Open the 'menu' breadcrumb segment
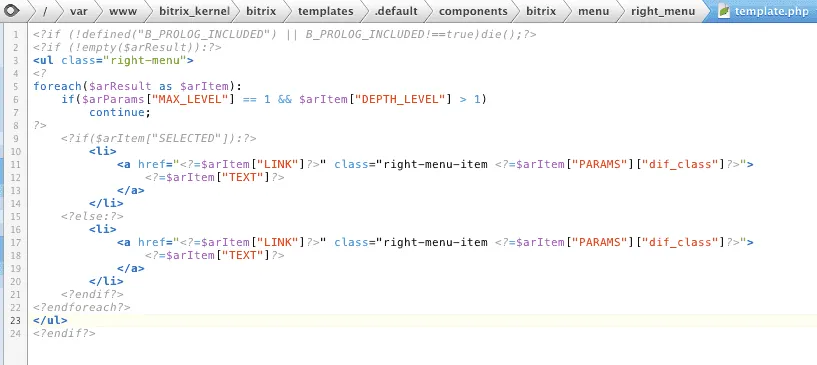Screen dimensions: 817x365 pyautogui.click(x=593, y=11)
